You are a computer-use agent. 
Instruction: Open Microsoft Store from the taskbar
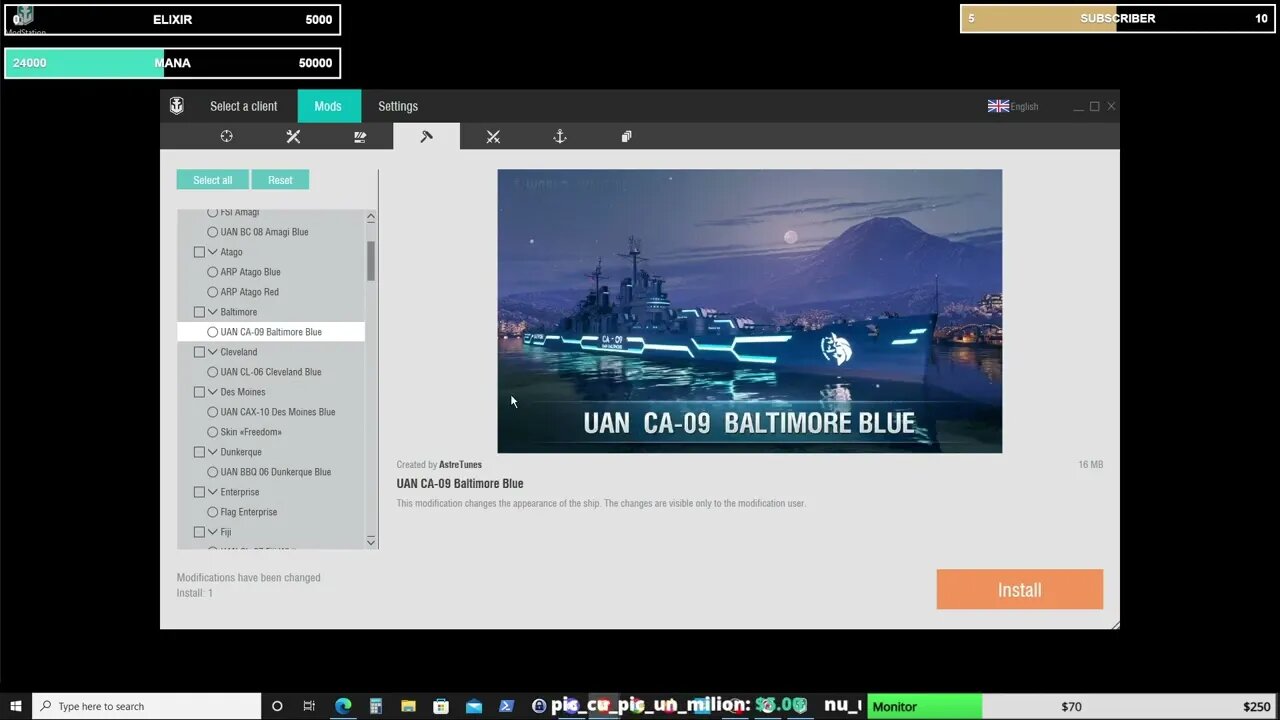(441, 706)
